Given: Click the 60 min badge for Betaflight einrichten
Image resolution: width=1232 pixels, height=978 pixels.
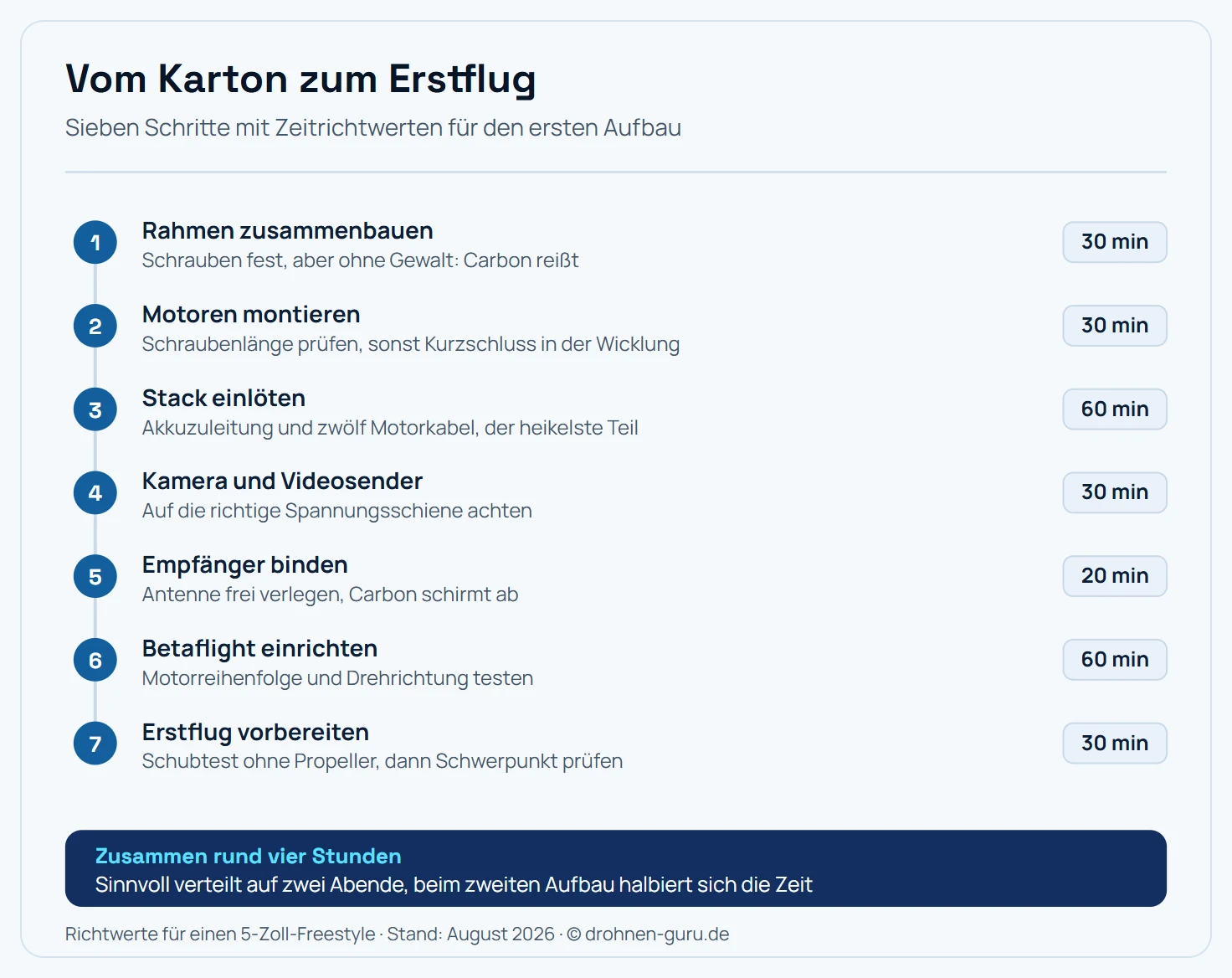Looking at the screenshot, I should [1115, 660].
